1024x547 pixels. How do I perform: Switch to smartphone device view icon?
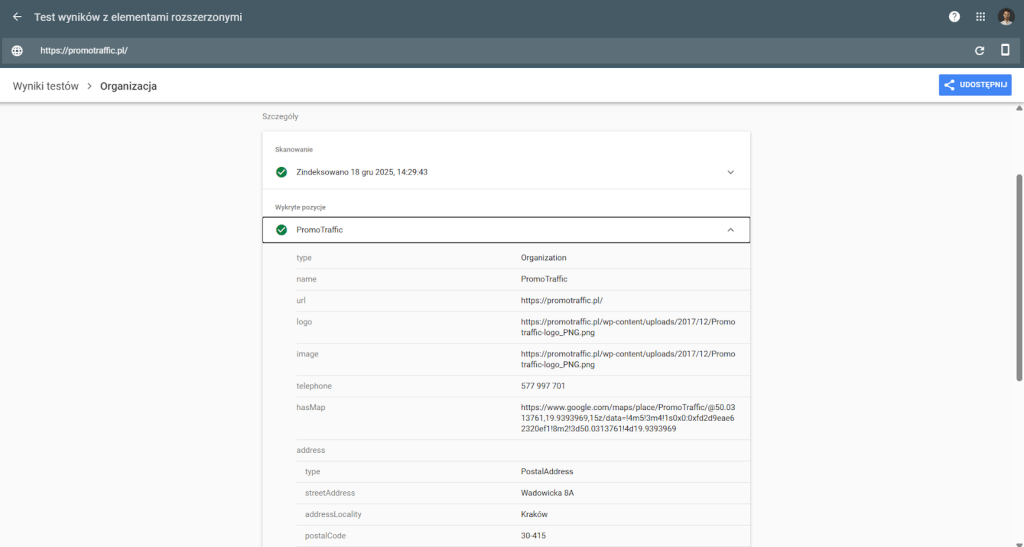pos(1005,50)
